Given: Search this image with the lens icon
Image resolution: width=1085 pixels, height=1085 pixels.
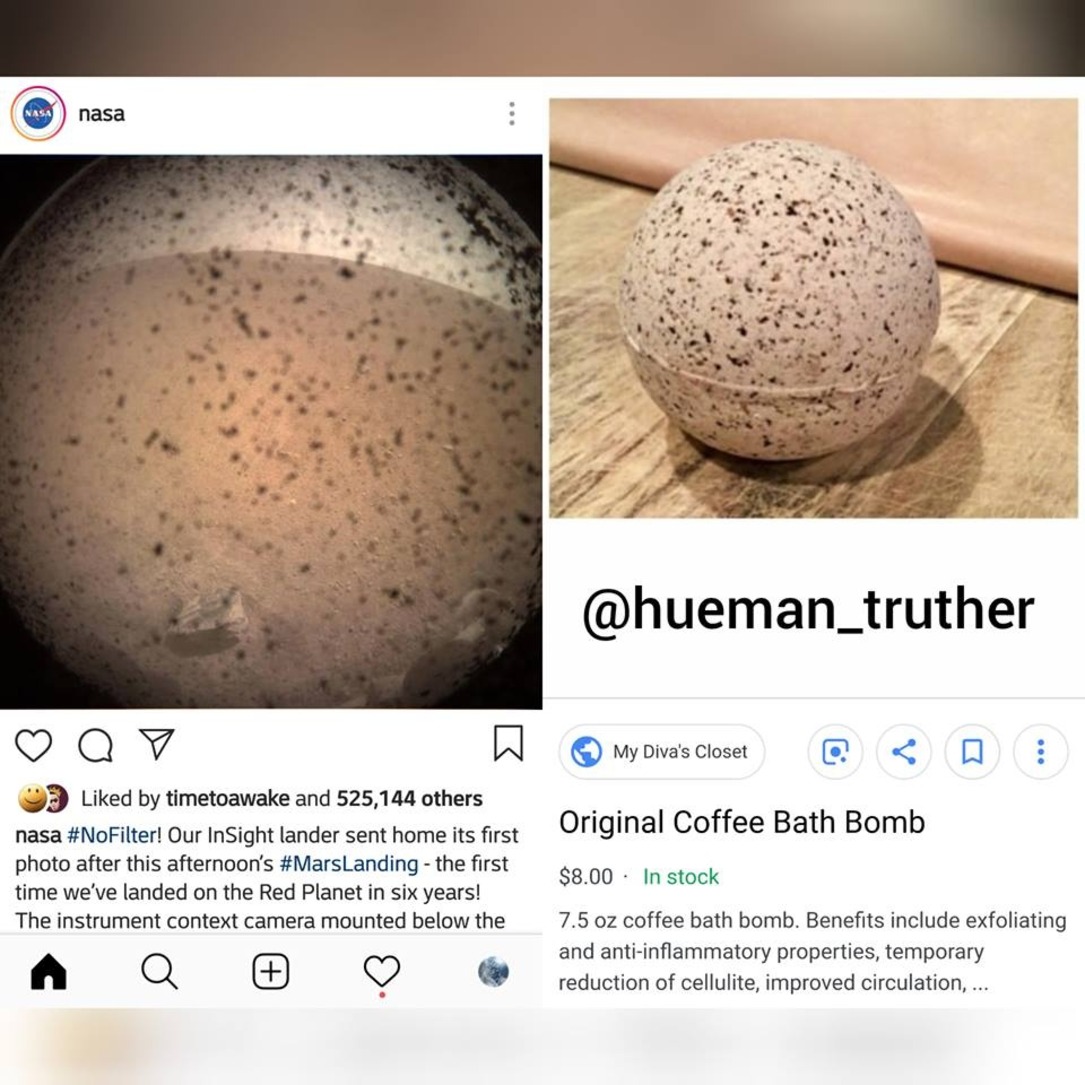Looking at the screenshot, I should [835, 751].
